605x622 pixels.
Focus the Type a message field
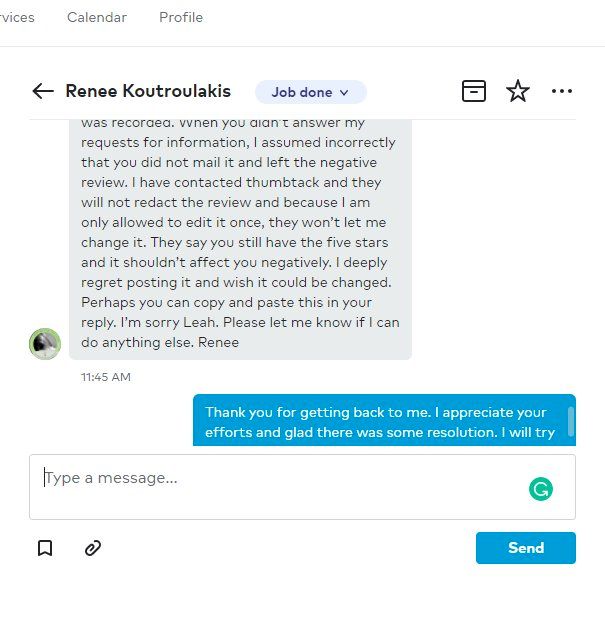(302, 487)
